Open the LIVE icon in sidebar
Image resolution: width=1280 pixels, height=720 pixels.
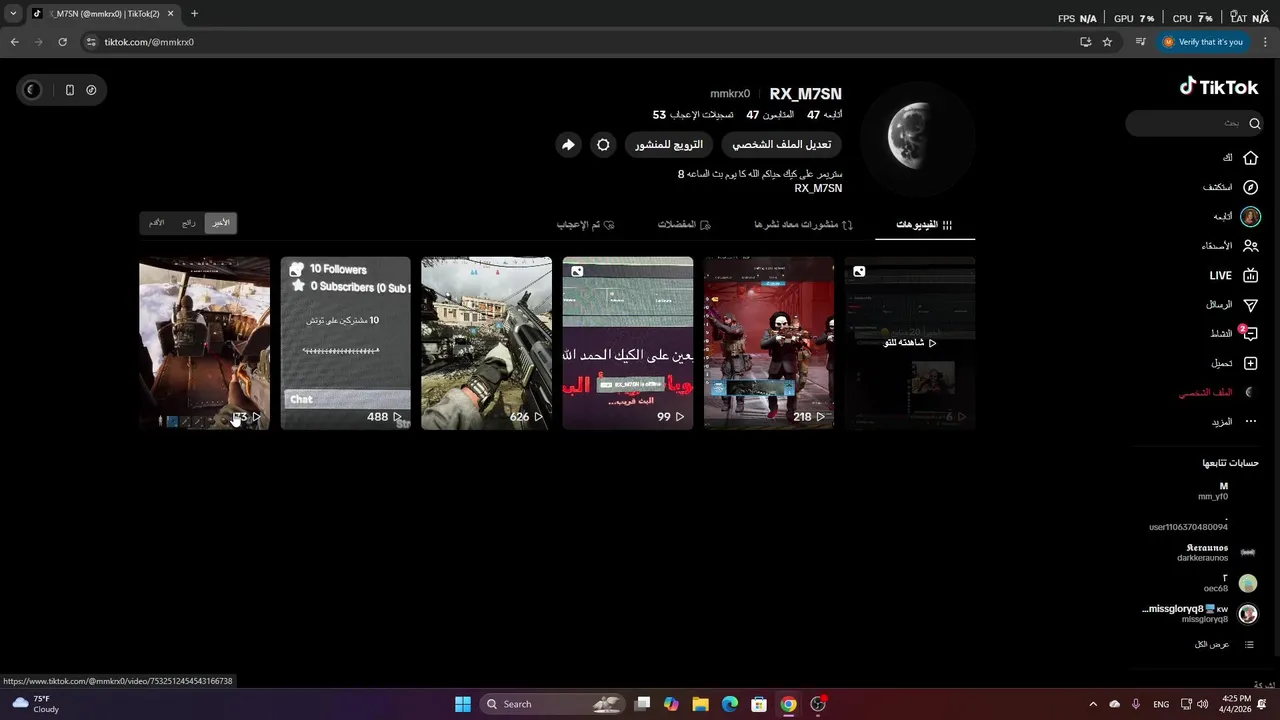click(1250, 275)
